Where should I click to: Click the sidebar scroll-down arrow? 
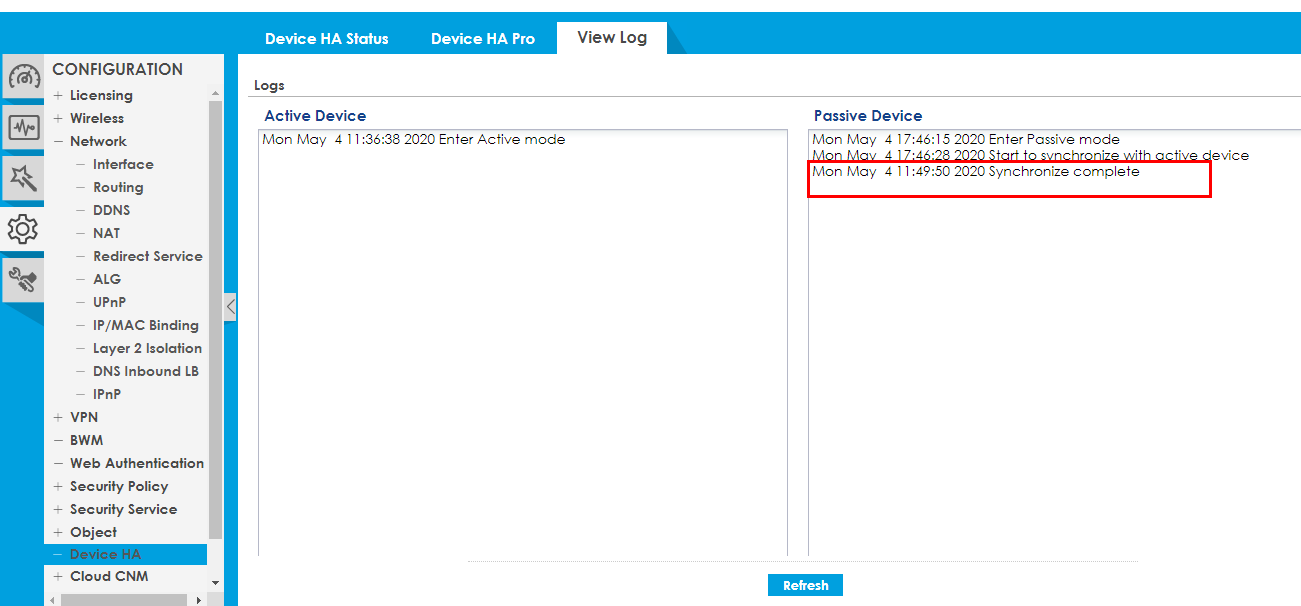tap(215, 582)
